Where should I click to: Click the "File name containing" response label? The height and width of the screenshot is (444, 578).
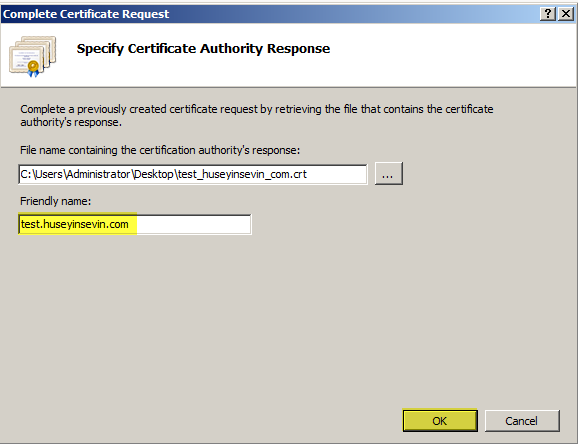pyautogui.click(x=160, y=150)
